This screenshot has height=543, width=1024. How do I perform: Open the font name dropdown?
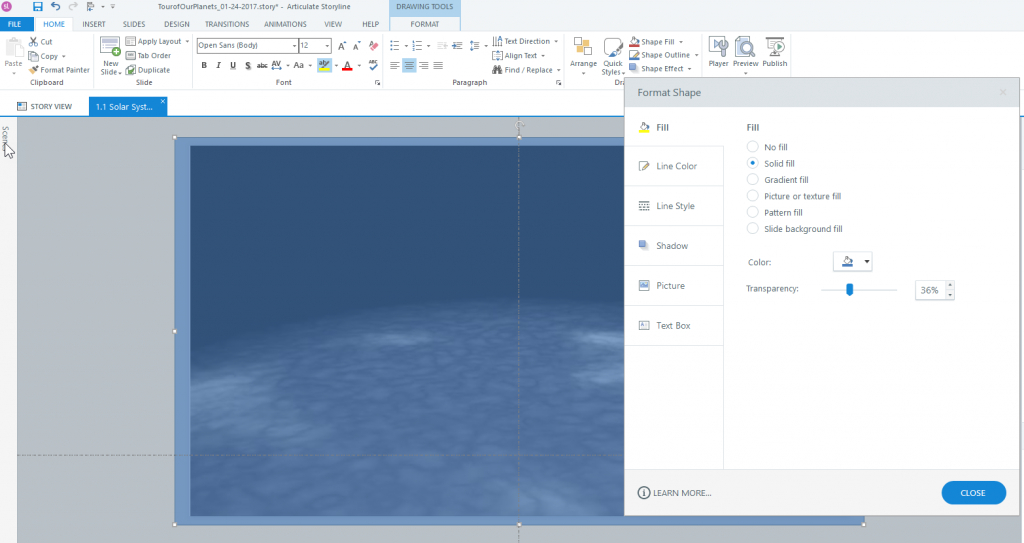pos(294,46)
